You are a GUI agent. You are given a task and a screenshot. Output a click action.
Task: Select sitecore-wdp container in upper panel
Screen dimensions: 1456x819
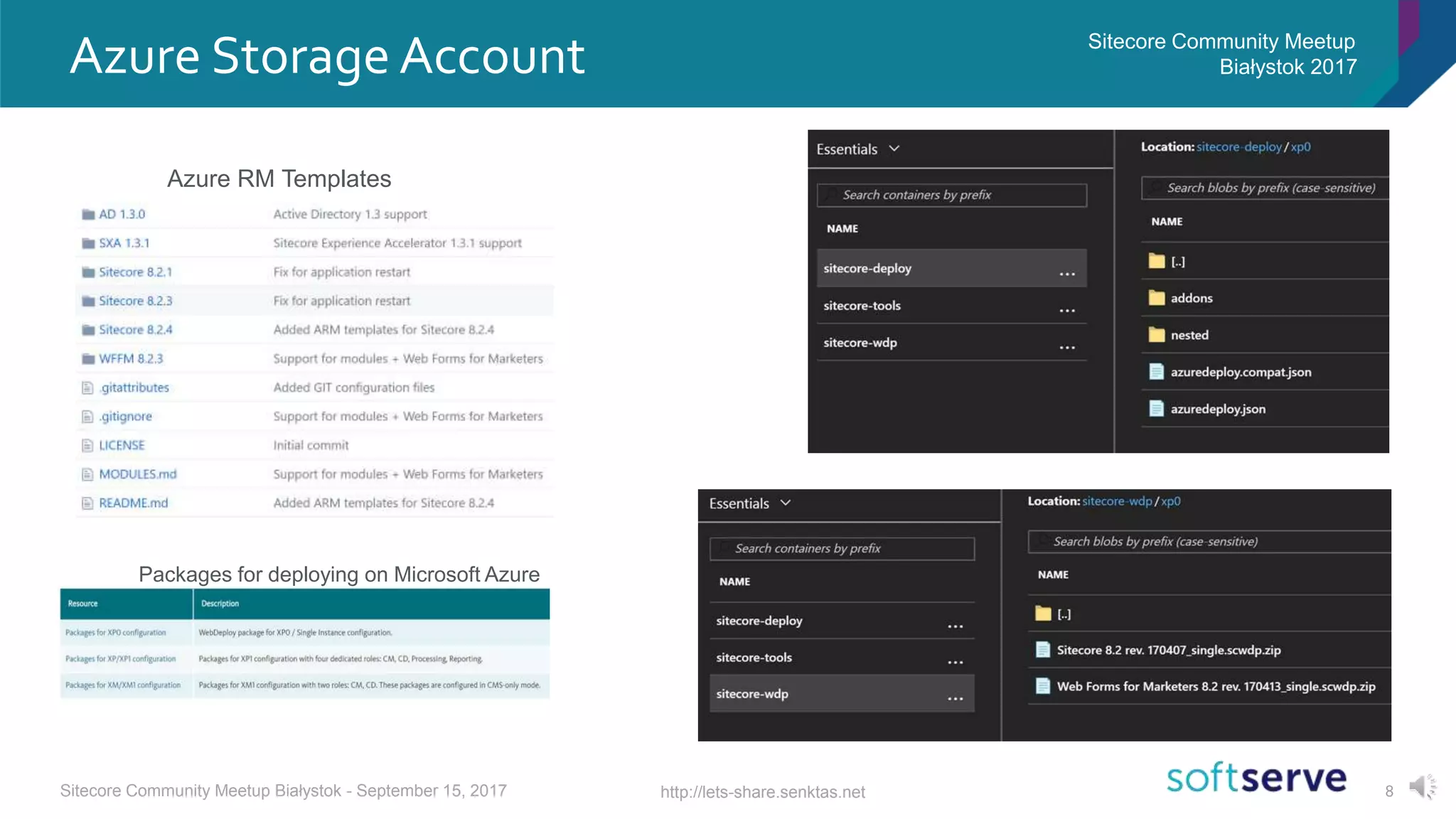coord(952,343)
